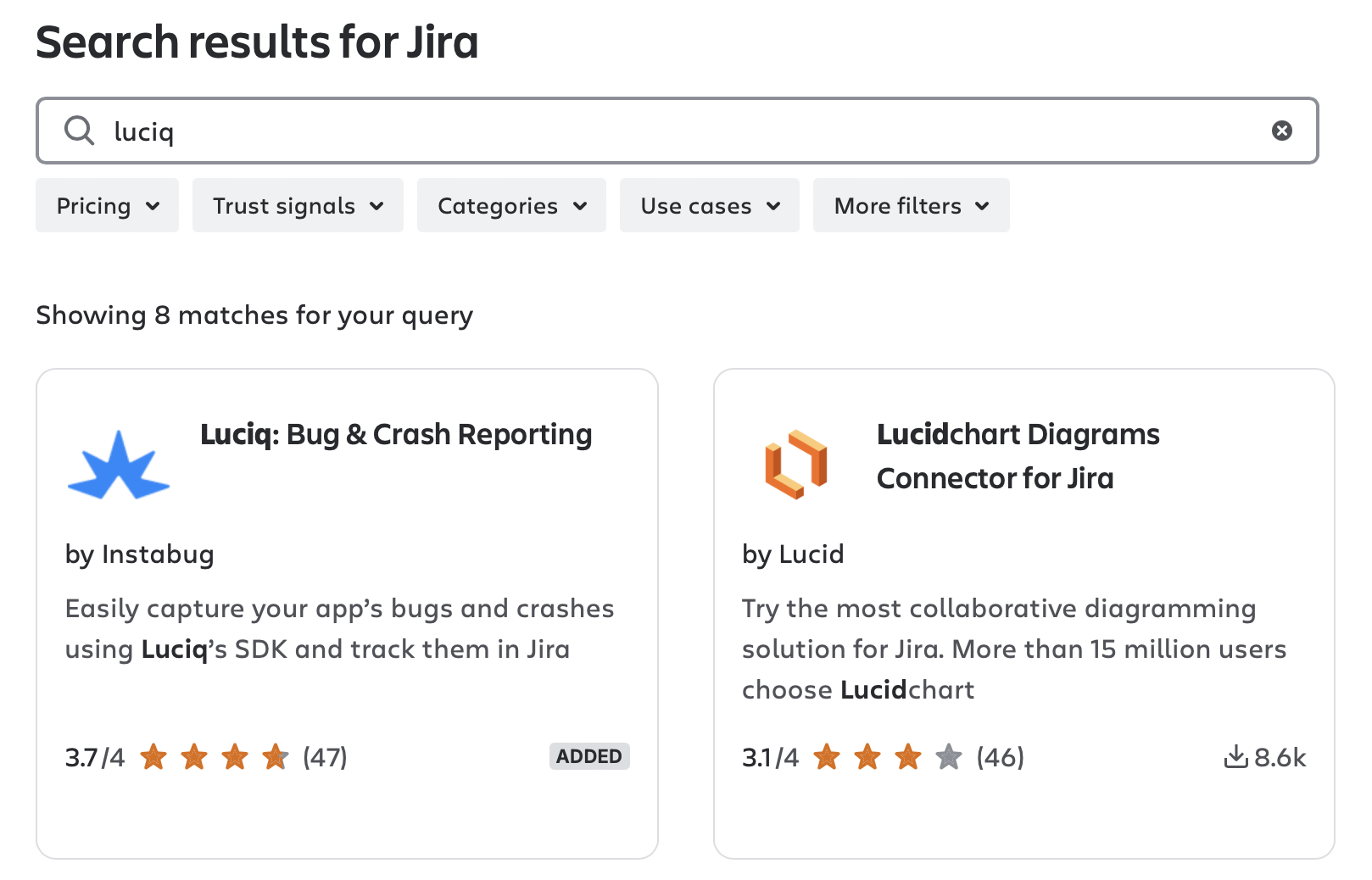
Task: Click the 8.6k installs count
Action: pyautogui.click(x=1280, y=757)
